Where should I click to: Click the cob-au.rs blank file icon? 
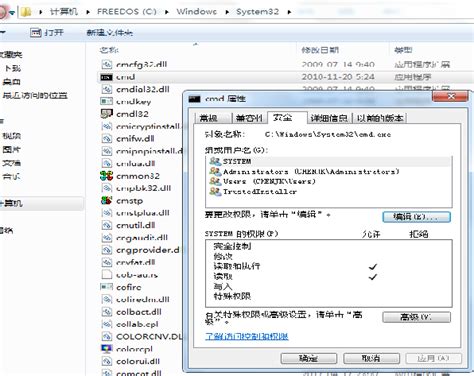tap(106, 275)
